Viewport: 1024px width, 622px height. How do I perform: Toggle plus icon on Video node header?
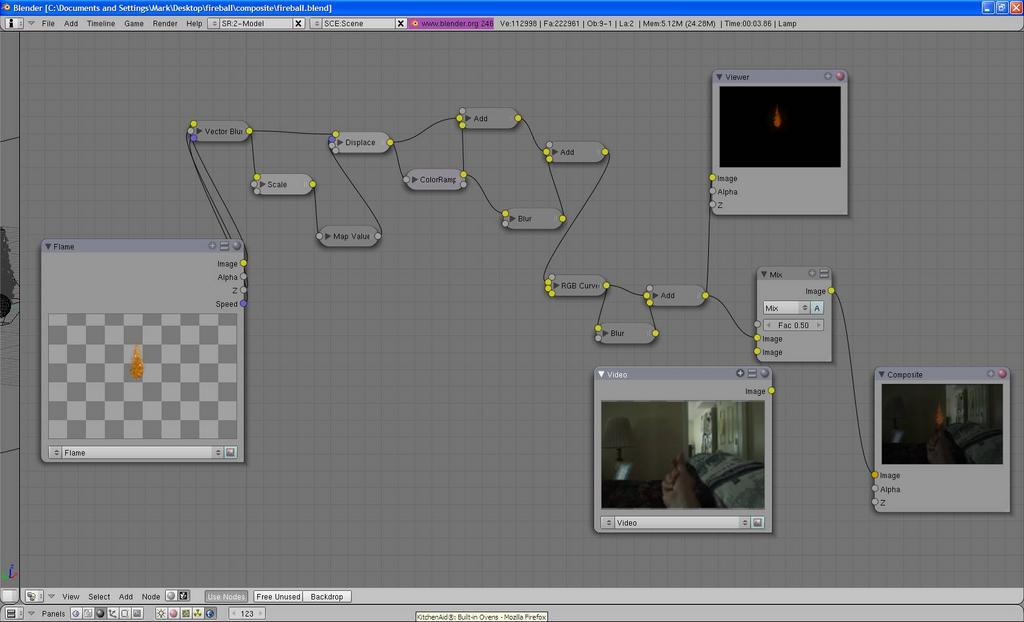point(740,373)
